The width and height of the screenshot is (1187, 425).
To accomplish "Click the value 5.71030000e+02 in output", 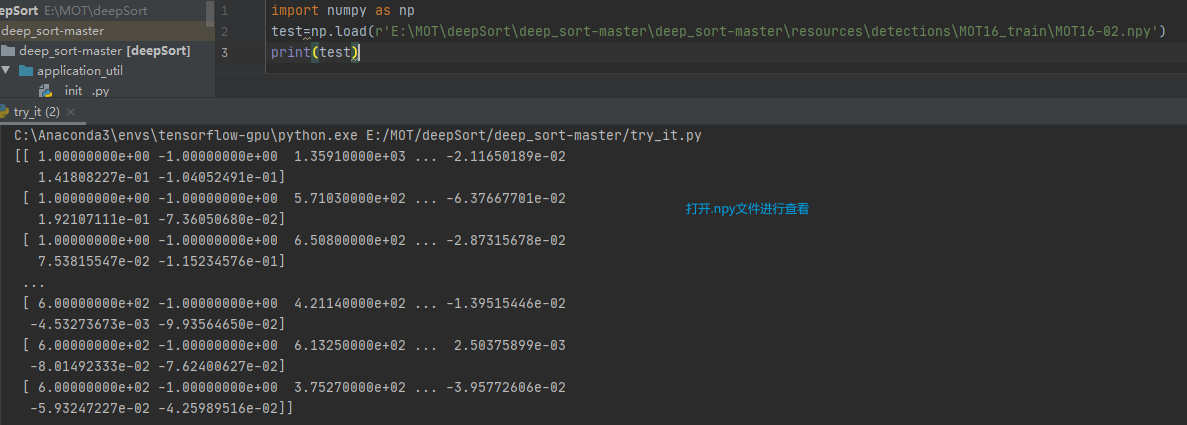I will 350,198.
